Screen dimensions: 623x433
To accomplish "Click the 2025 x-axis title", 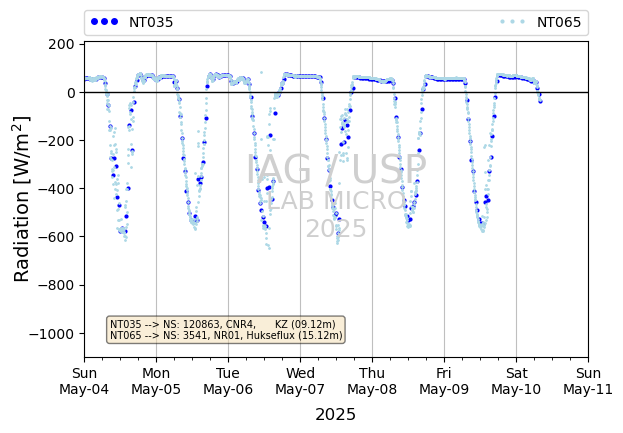I will [x=335, y=415].
